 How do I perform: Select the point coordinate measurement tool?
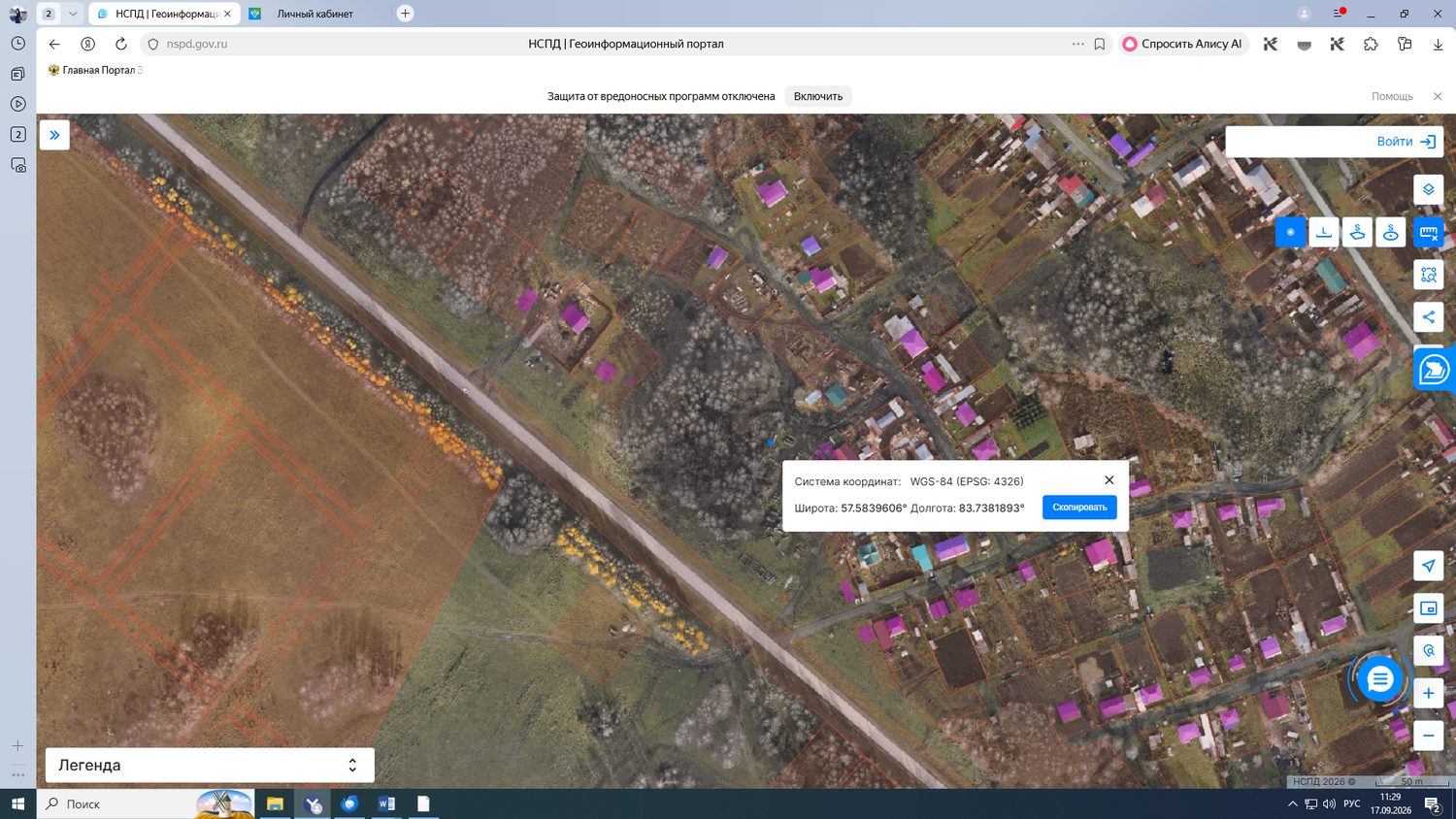click(x=1290, y=232)
